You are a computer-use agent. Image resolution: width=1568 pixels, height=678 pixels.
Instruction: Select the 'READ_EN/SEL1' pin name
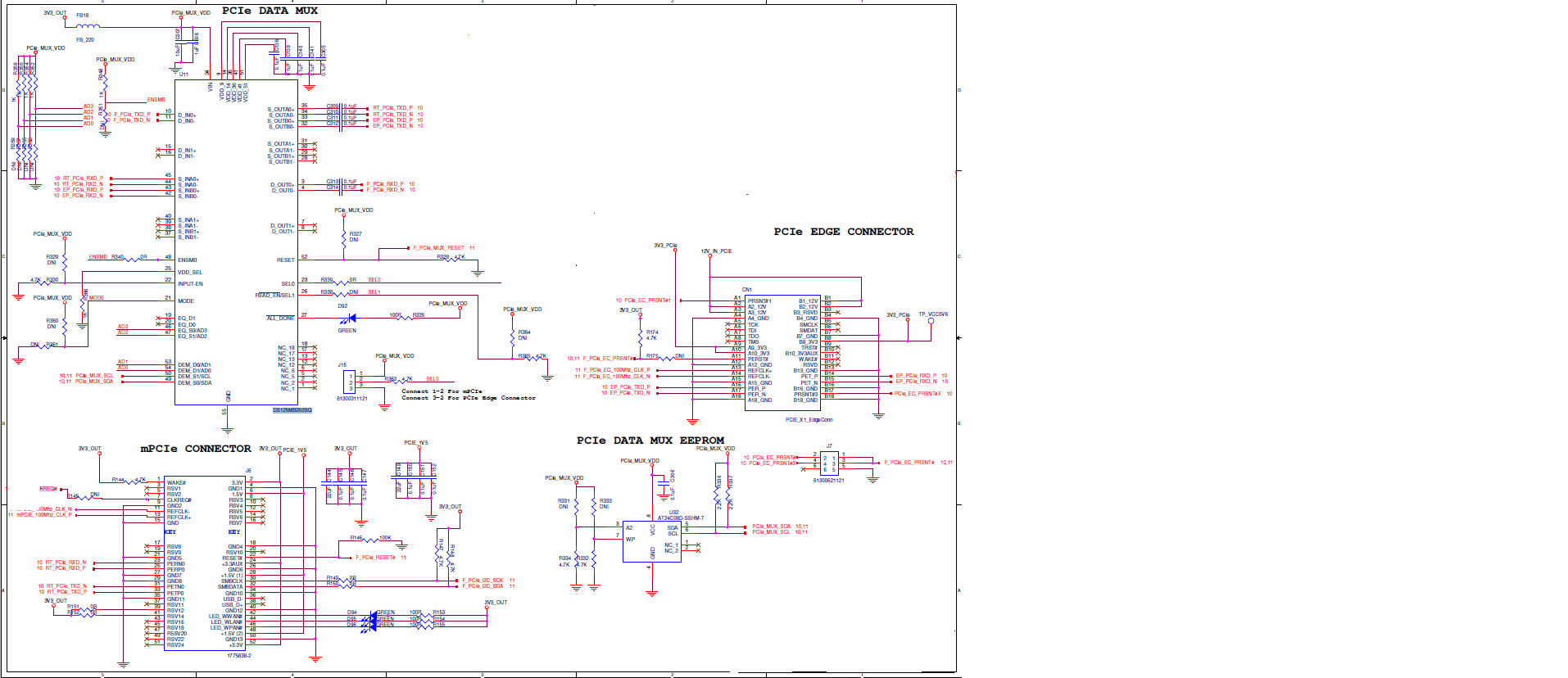(x=275, y=296)
